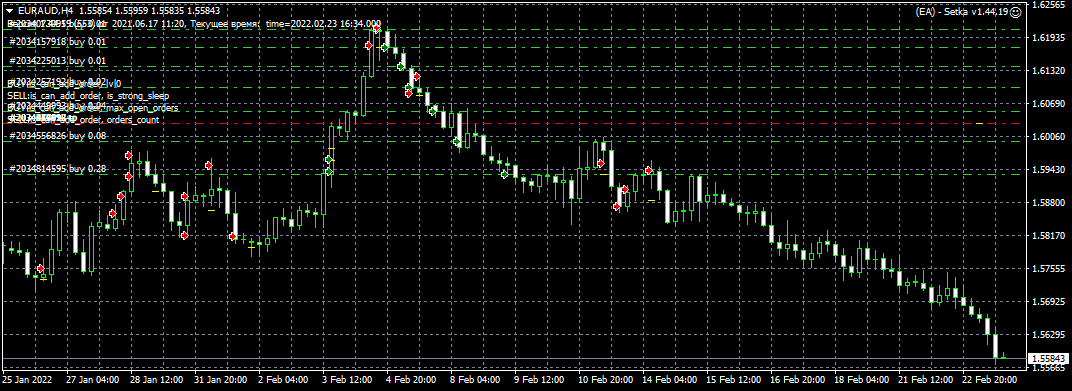
Task: Click the red trade arrow at the 25 Jan low
Action: click(x=40, y=269)
